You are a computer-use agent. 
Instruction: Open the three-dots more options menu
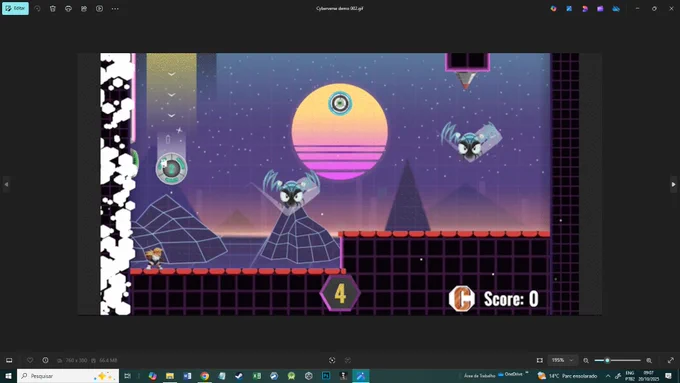[115, 9]
